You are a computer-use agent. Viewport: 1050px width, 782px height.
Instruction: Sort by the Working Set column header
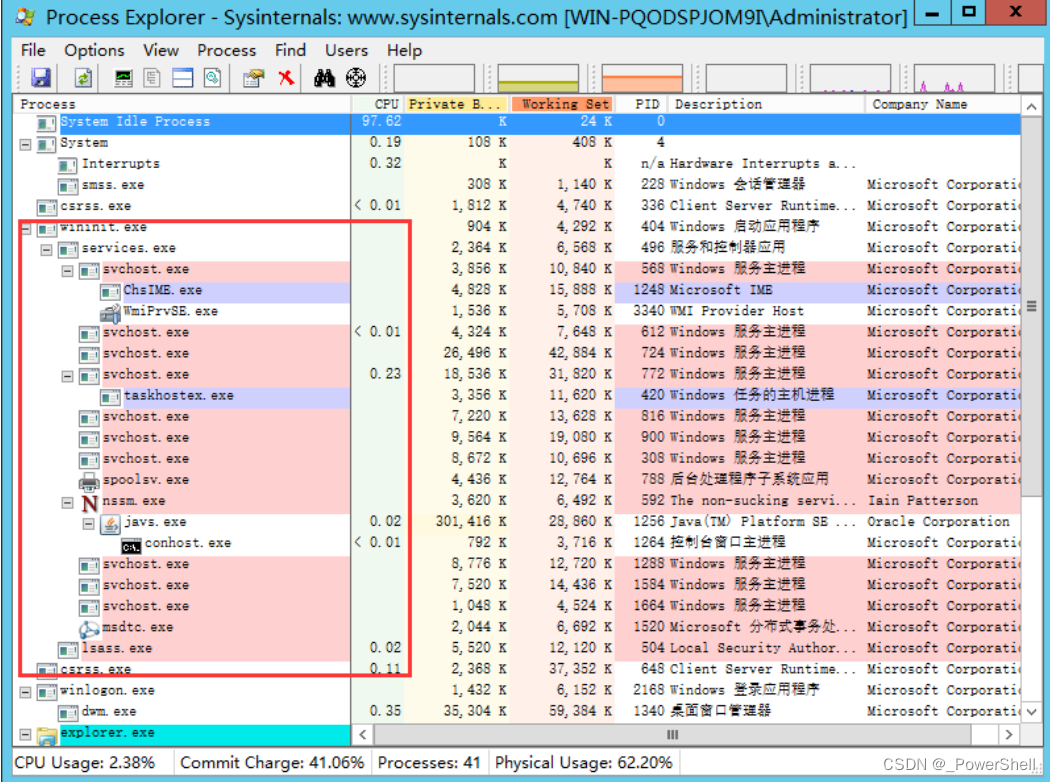563,104
